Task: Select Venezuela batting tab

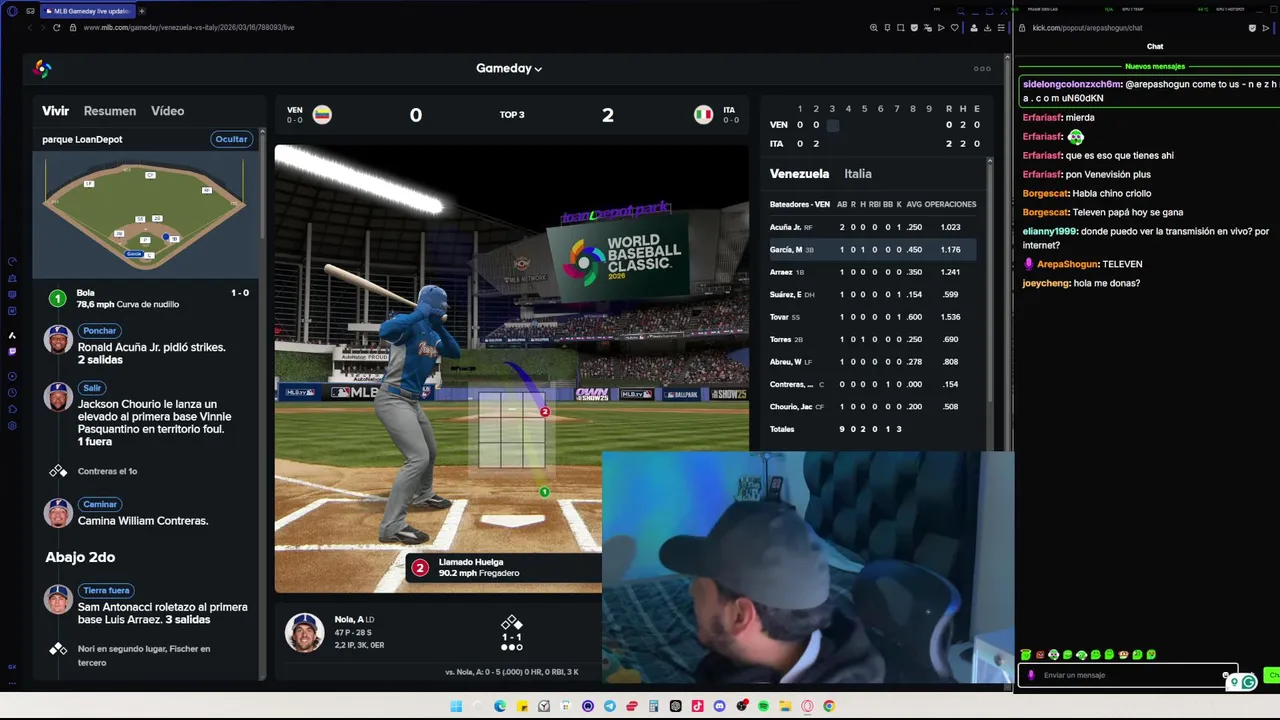Action: pos(799,174)
